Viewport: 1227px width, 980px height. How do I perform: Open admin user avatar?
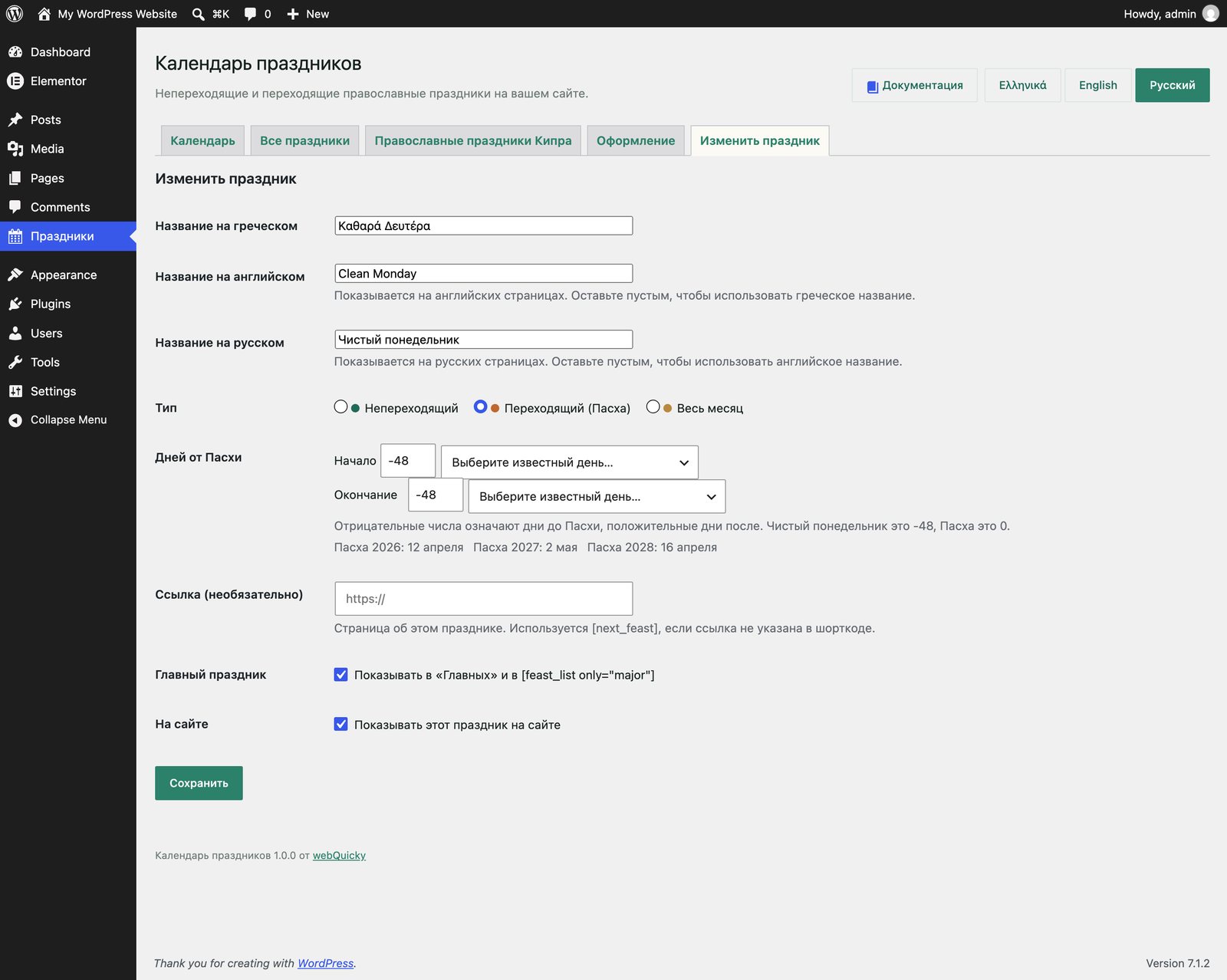[1211, 14]
